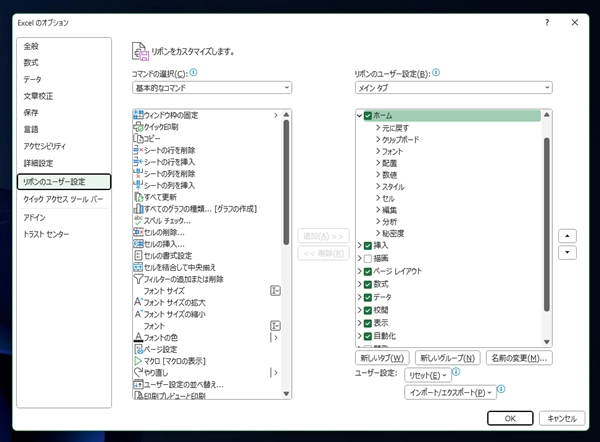600x442 pixels.
Task: Click info icon next to コマンドの選択
Action: 194,72
